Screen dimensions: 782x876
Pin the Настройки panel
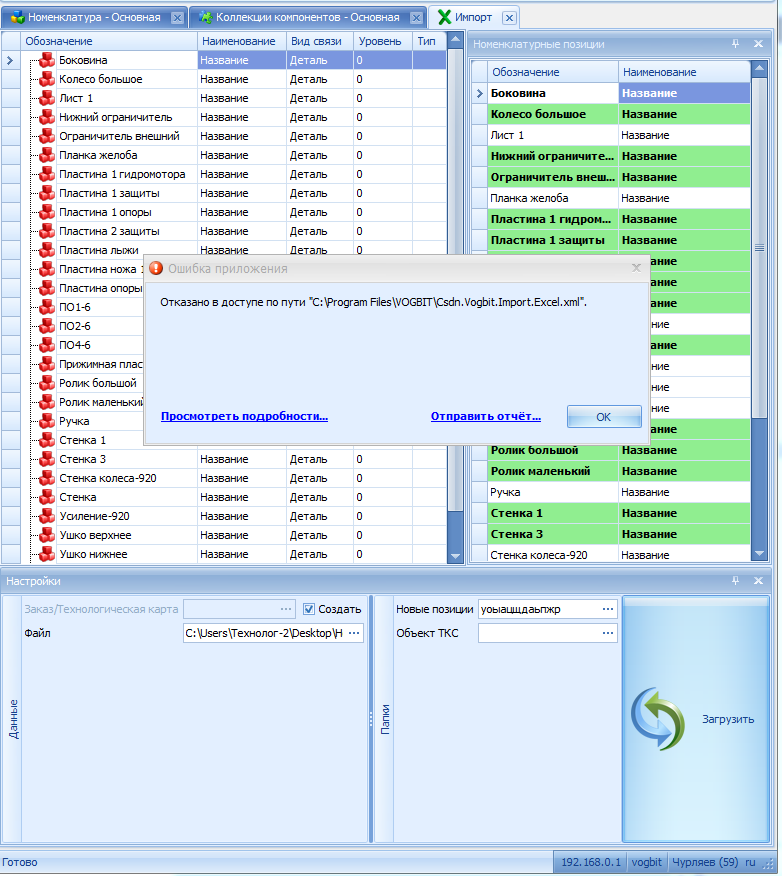pos(735,581)
